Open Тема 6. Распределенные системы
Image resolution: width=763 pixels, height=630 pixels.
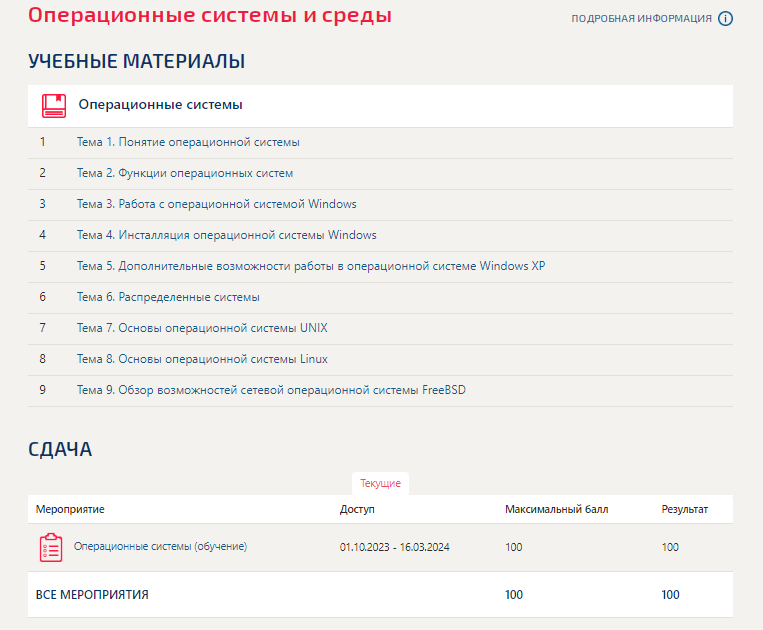pos(168,297)
